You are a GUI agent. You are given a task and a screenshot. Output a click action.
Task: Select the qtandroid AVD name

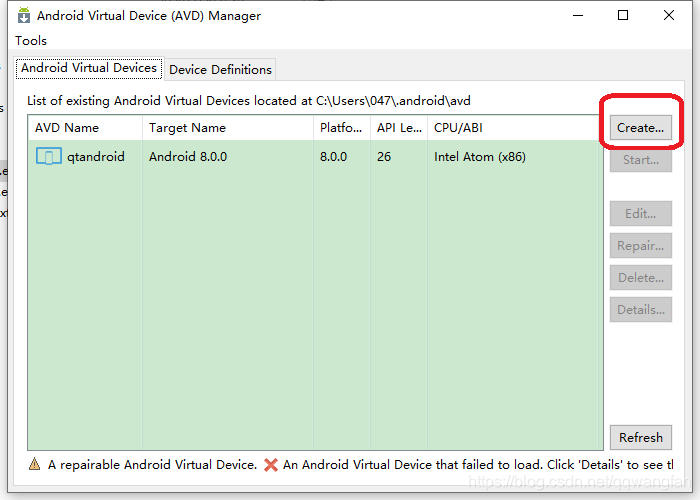pyautogui.click(x=96, y=157)
